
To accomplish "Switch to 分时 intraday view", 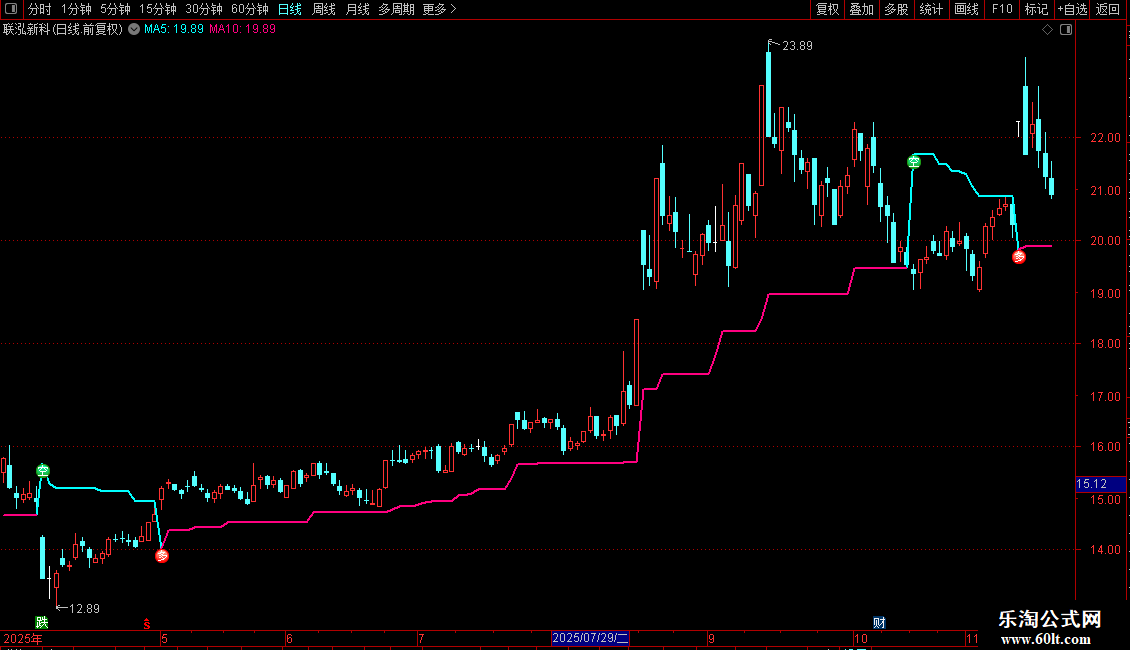I will [40, 9].
